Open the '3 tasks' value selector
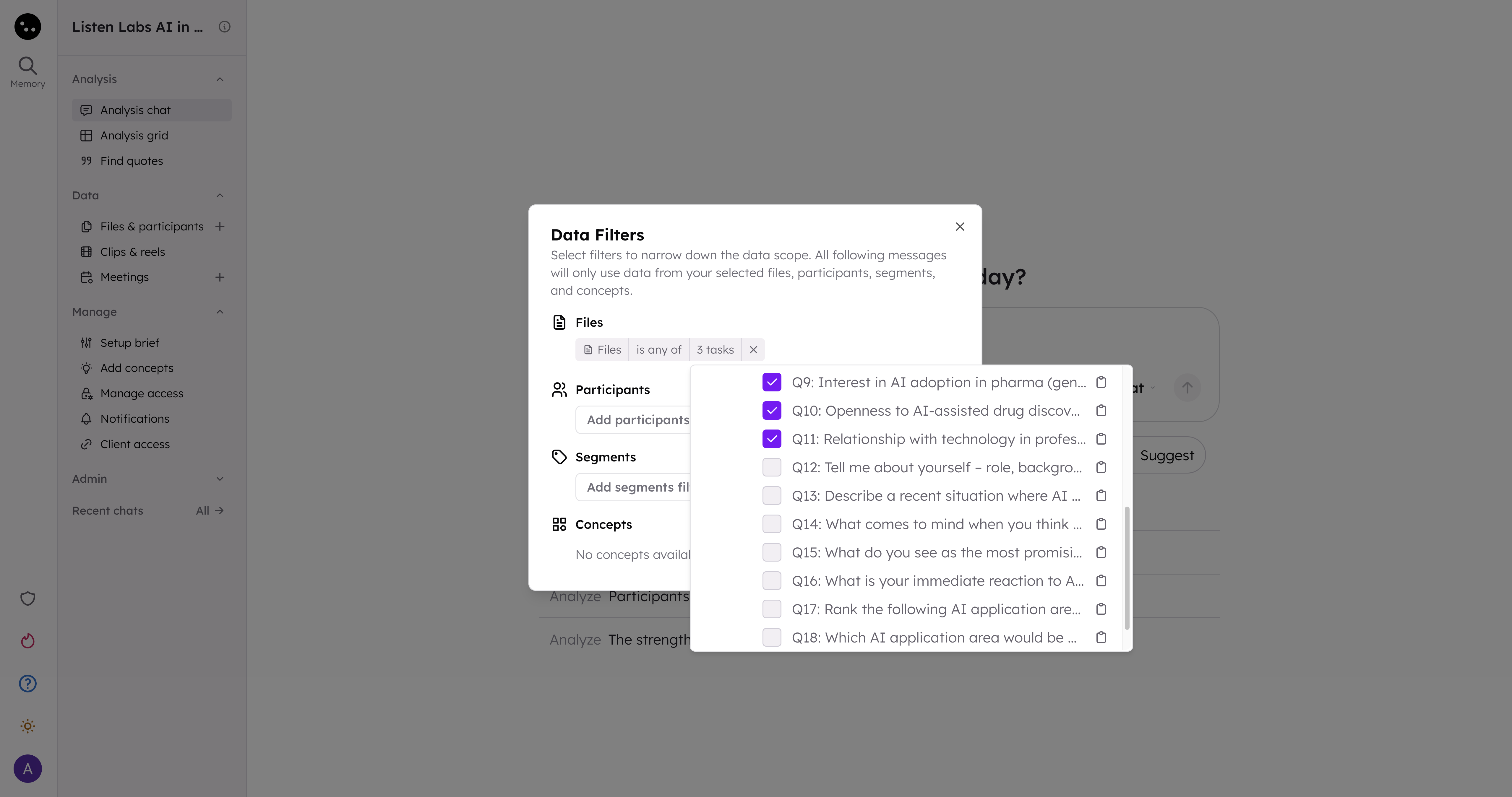 coord(715,350)
